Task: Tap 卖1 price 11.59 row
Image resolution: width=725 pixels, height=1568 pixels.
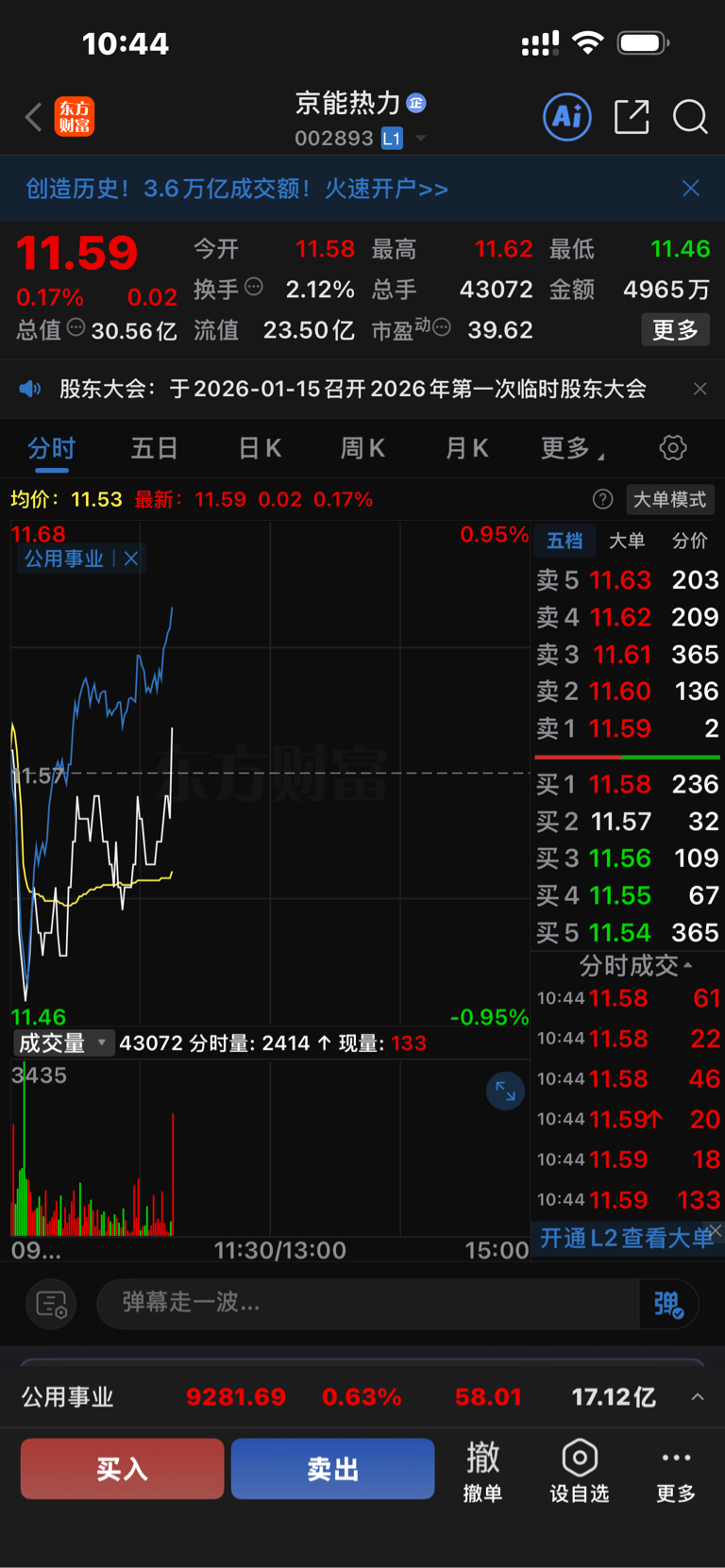Action: click(x=627, y=728)
